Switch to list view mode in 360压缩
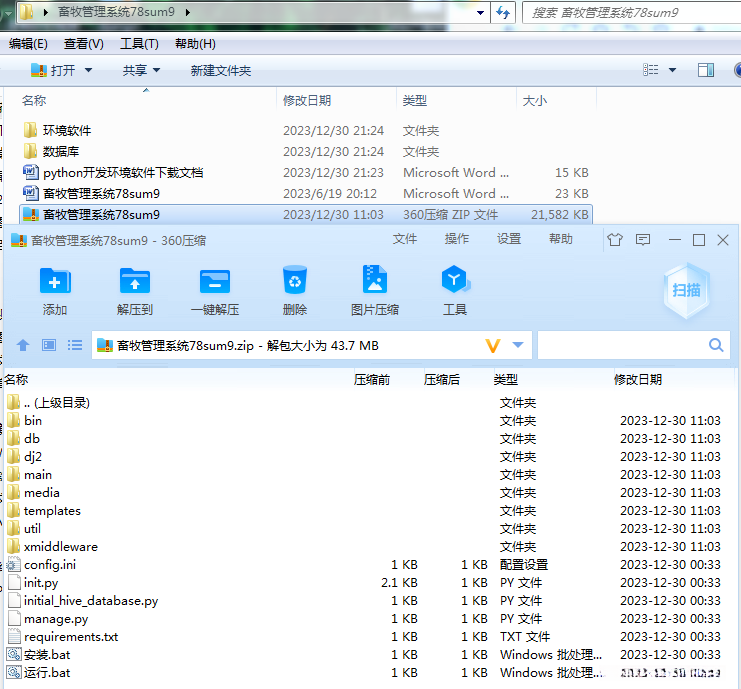 [75, 345]
